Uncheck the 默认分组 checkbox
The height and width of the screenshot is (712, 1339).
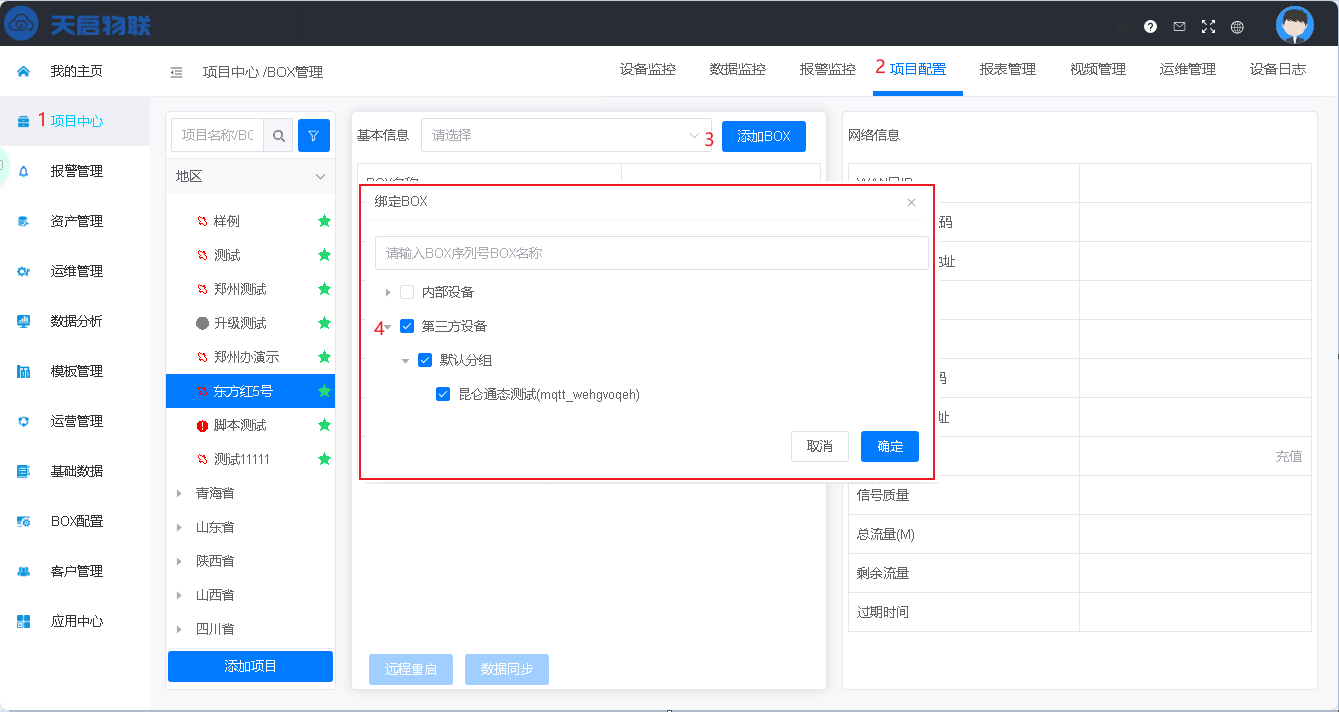pyautogui.click(x=425, y=360)
